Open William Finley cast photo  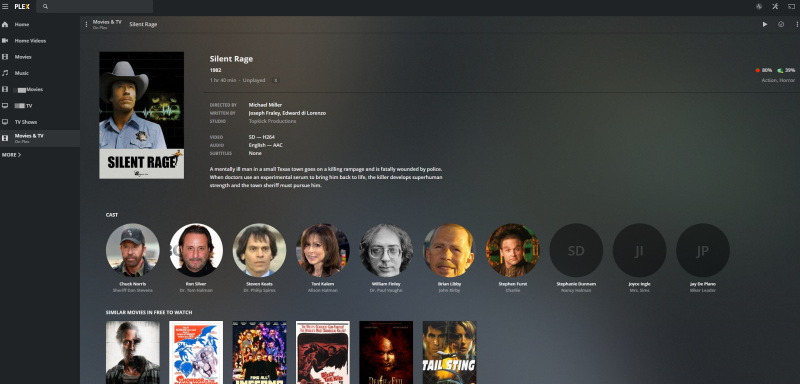(386, 250)
